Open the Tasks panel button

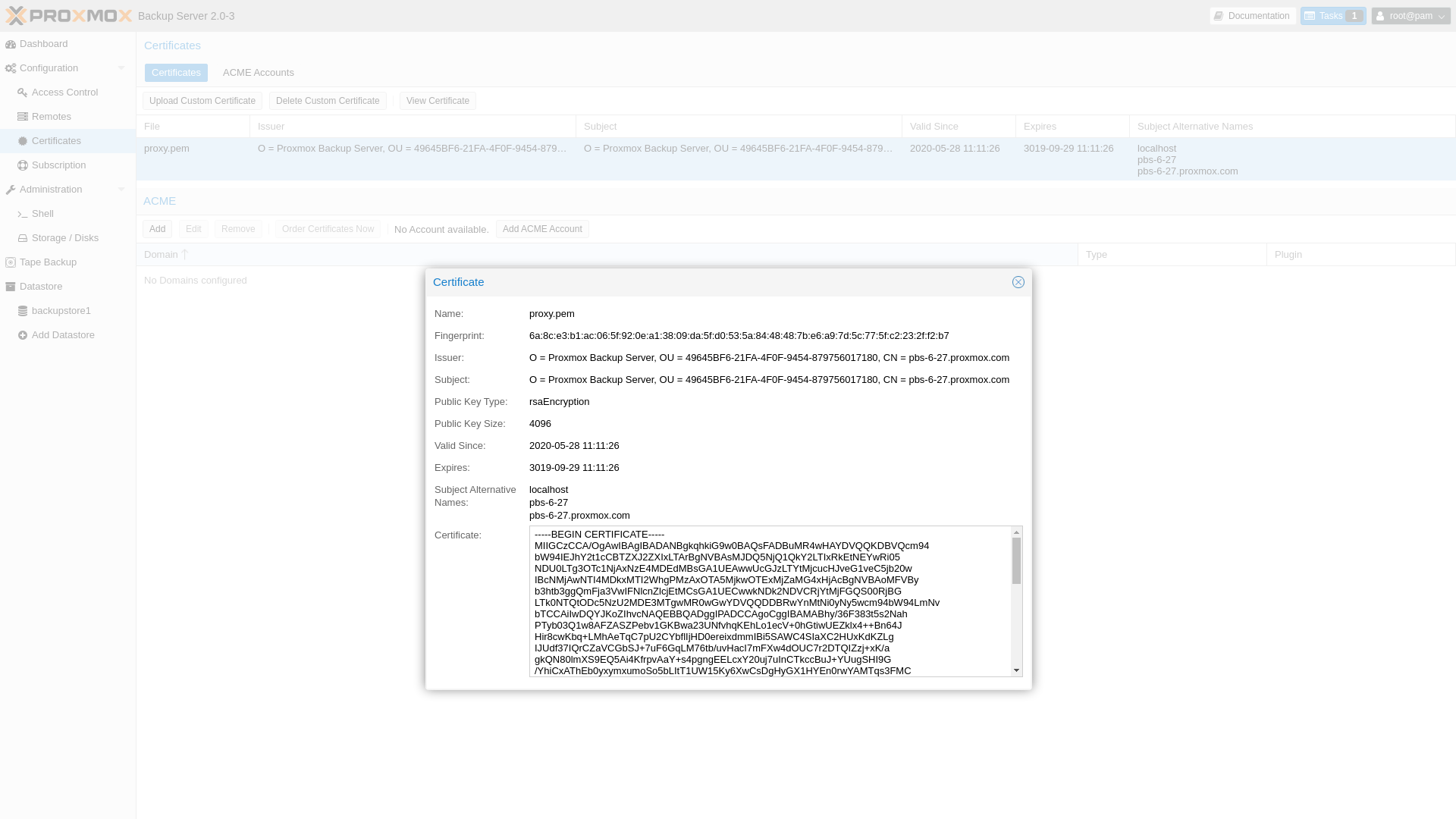[x=1332, y=16]
